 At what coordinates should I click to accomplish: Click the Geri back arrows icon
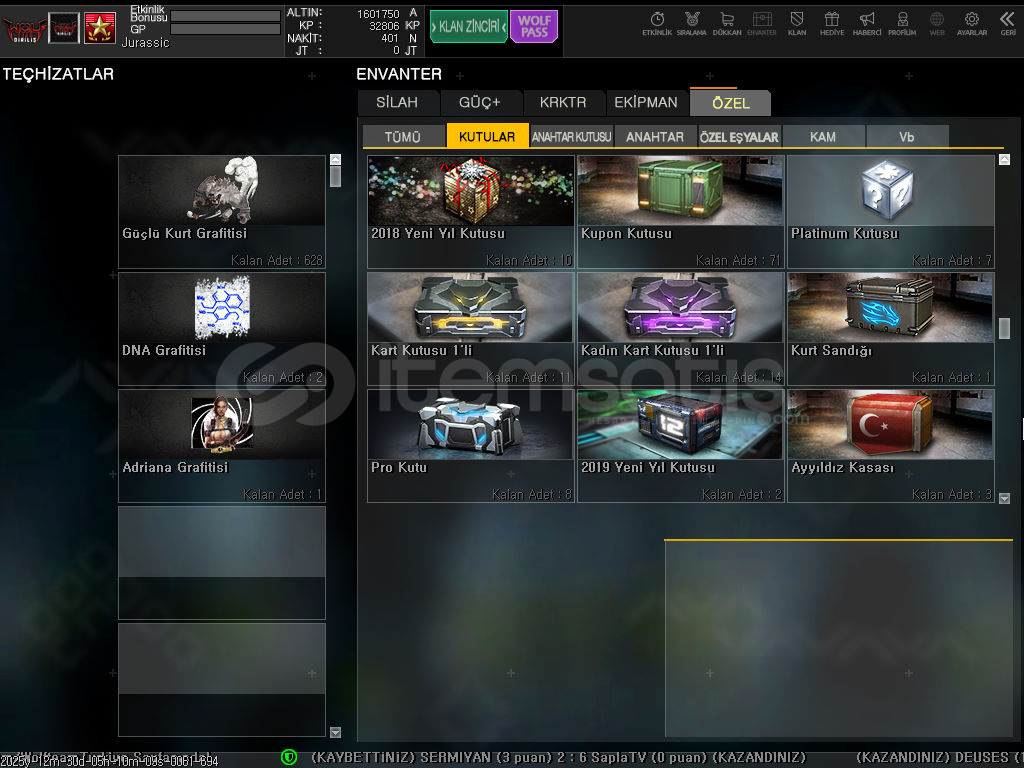tap(1007, 24)
